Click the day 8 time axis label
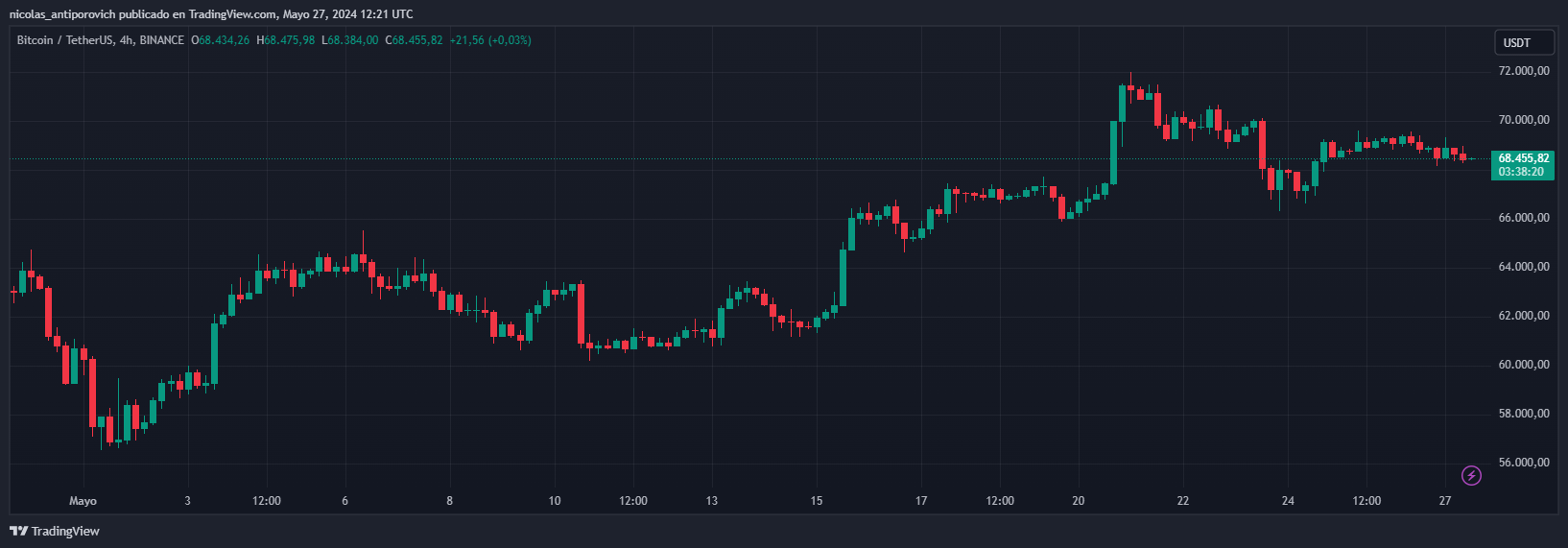The height and width of the screenshot is (548, 1568). point(450,501)
